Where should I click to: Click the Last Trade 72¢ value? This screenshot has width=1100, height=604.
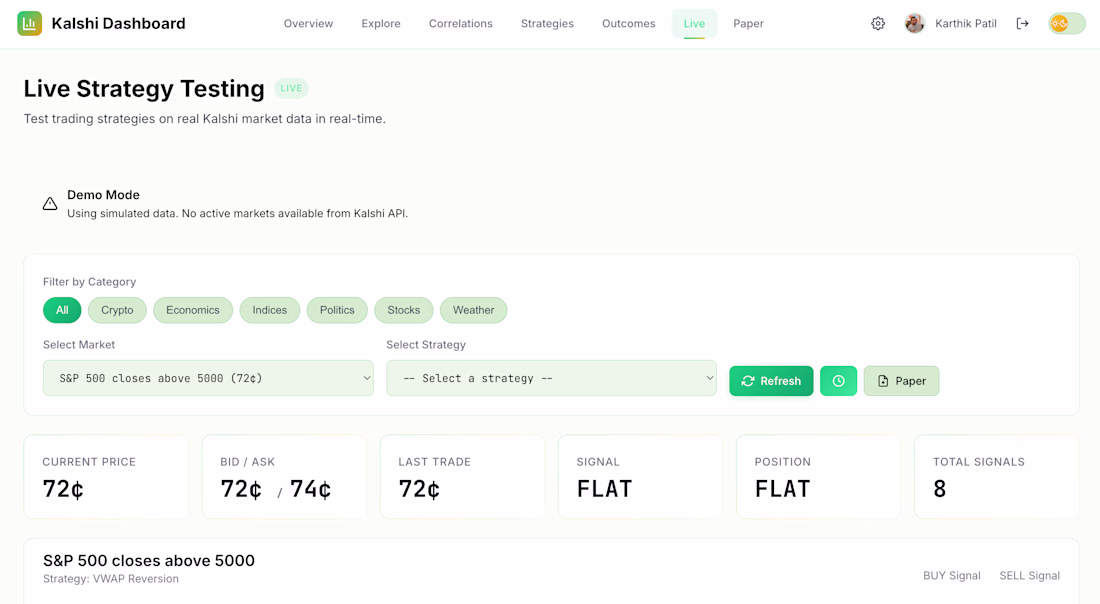(x=420, y=489)
